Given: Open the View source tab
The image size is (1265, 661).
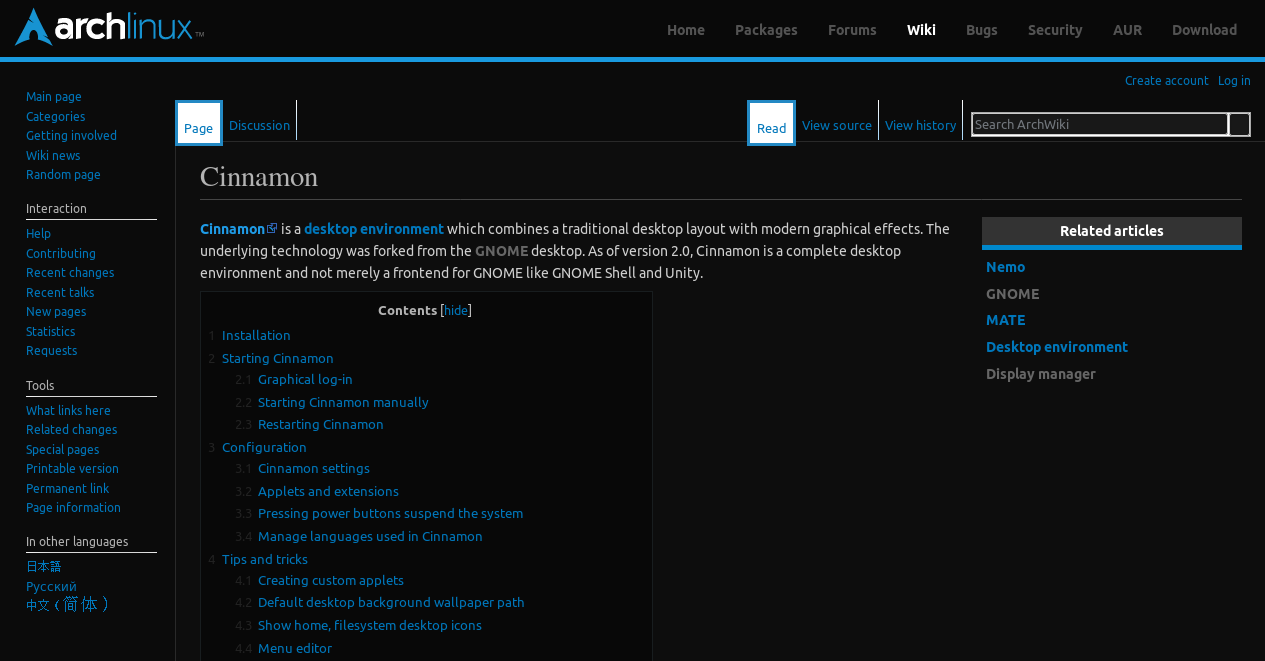Looking at the screenshot, I should (x=837, y=125).
